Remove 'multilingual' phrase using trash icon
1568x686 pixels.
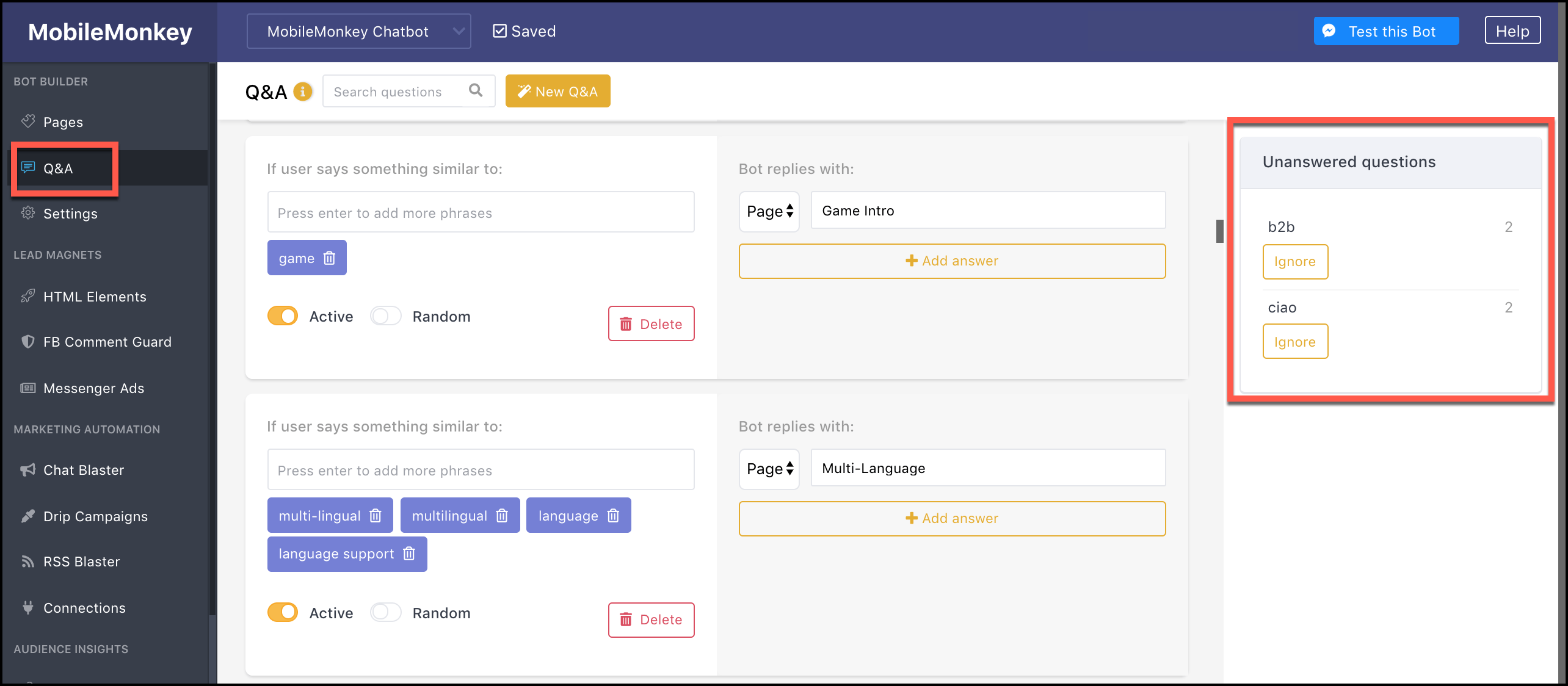coord(502,516)
